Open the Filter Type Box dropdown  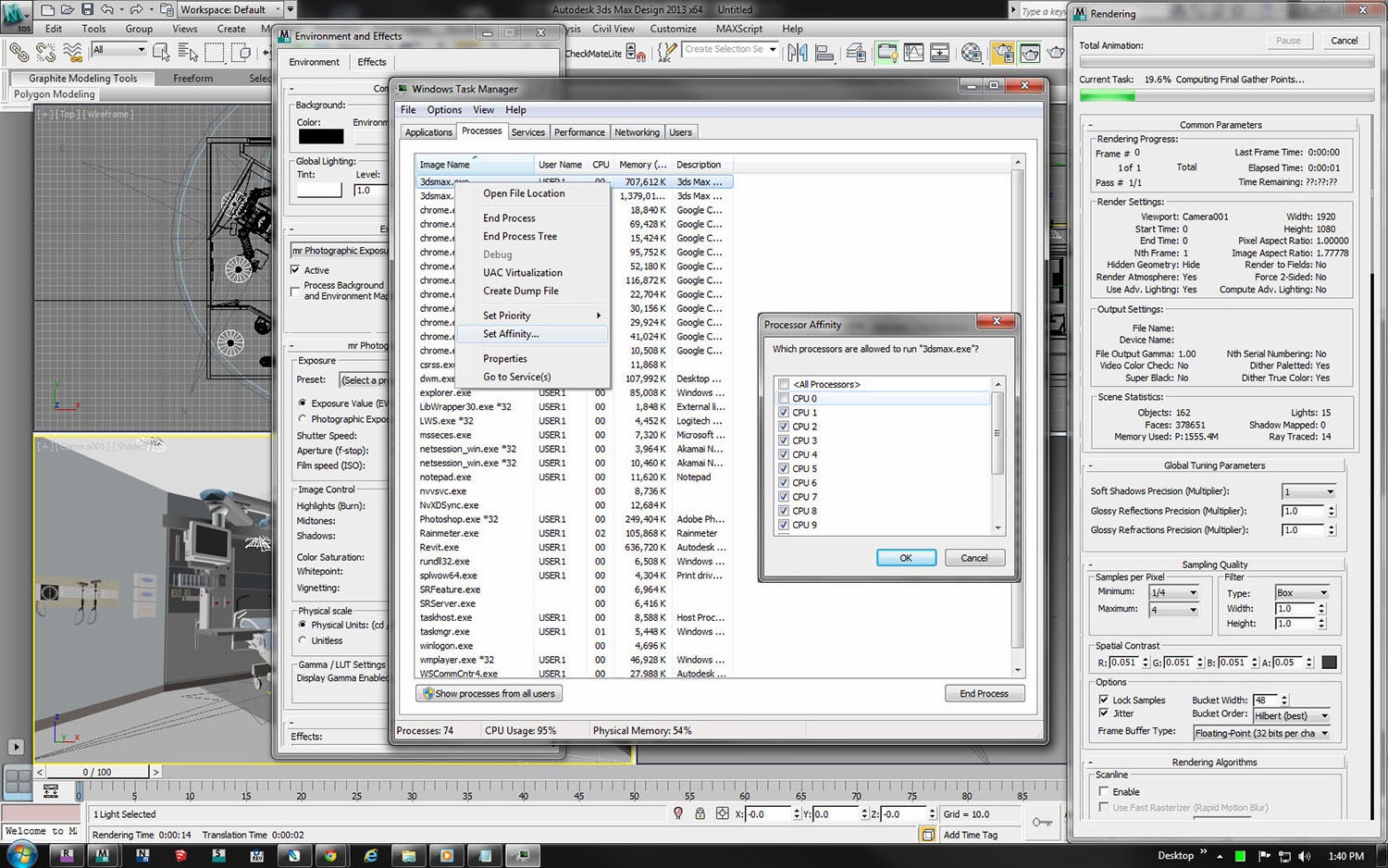1302,593
